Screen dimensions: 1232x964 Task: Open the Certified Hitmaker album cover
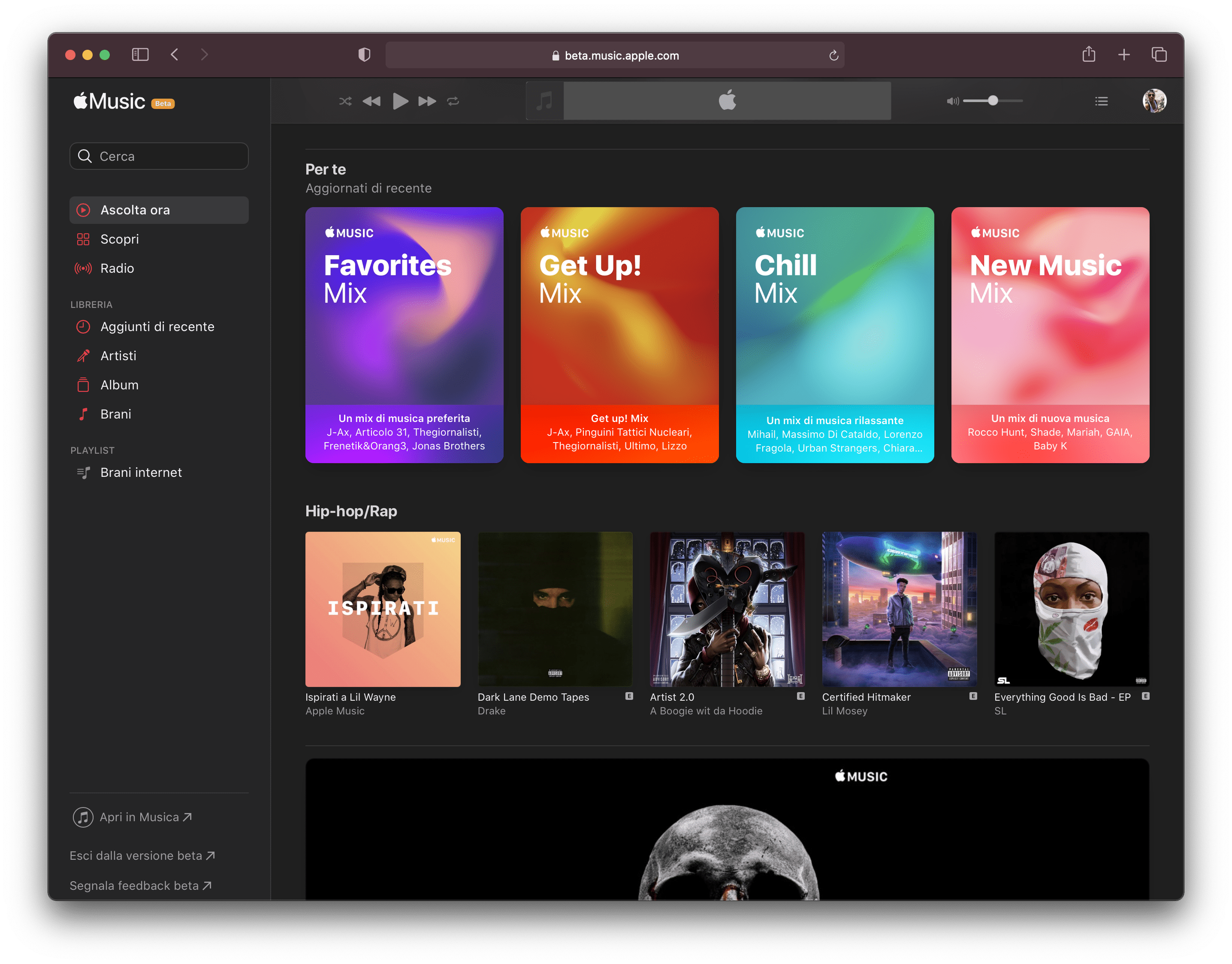900,609
